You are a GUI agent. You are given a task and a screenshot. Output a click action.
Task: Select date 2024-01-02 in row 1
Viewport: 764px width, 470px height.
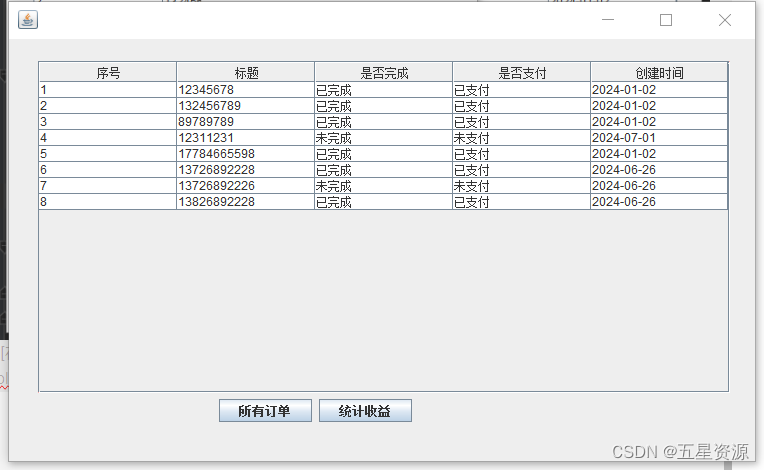[x=659, y=90]
